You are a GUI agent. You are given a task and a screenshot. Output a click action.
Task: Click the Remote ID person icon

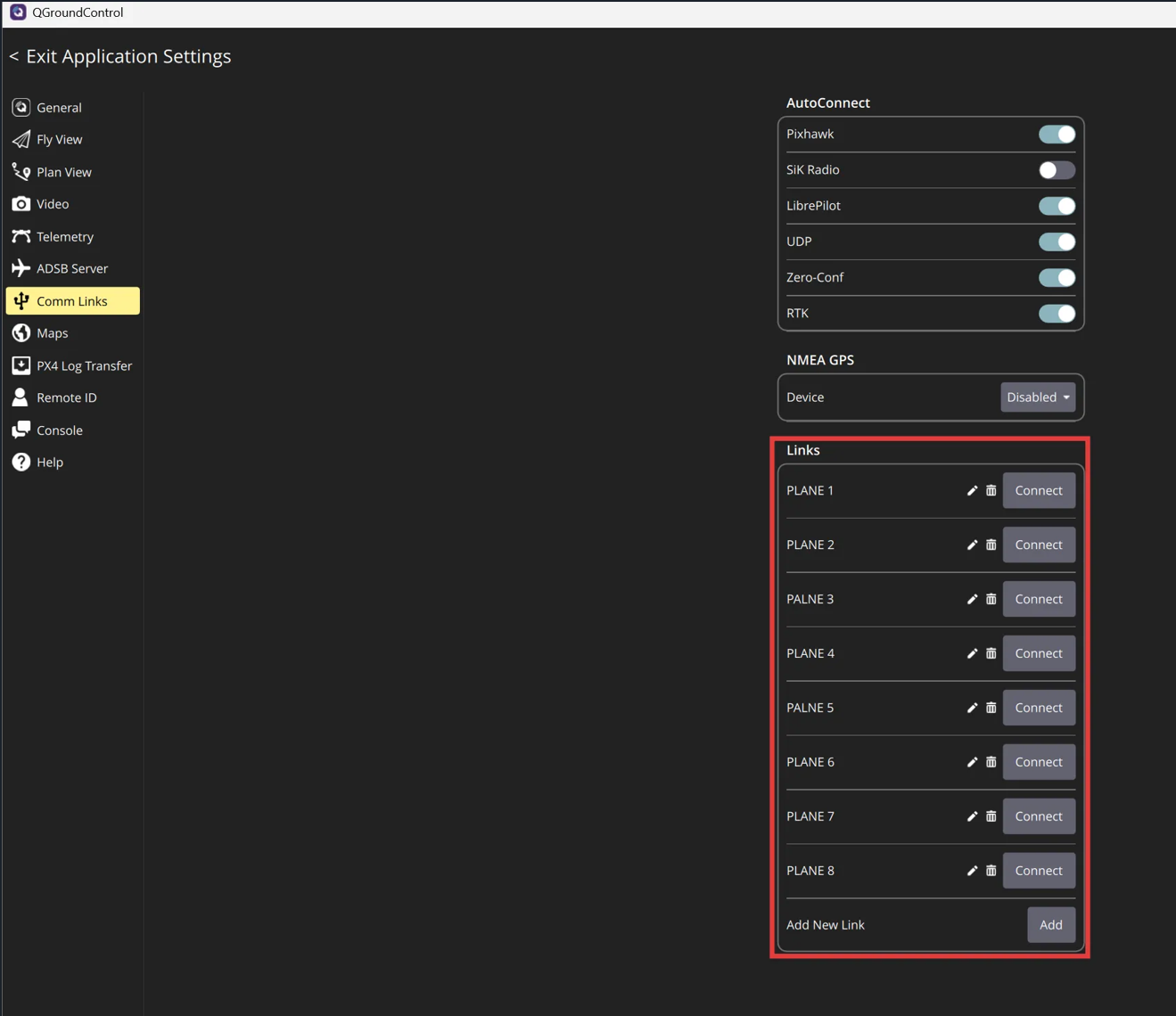pos(21,397)
